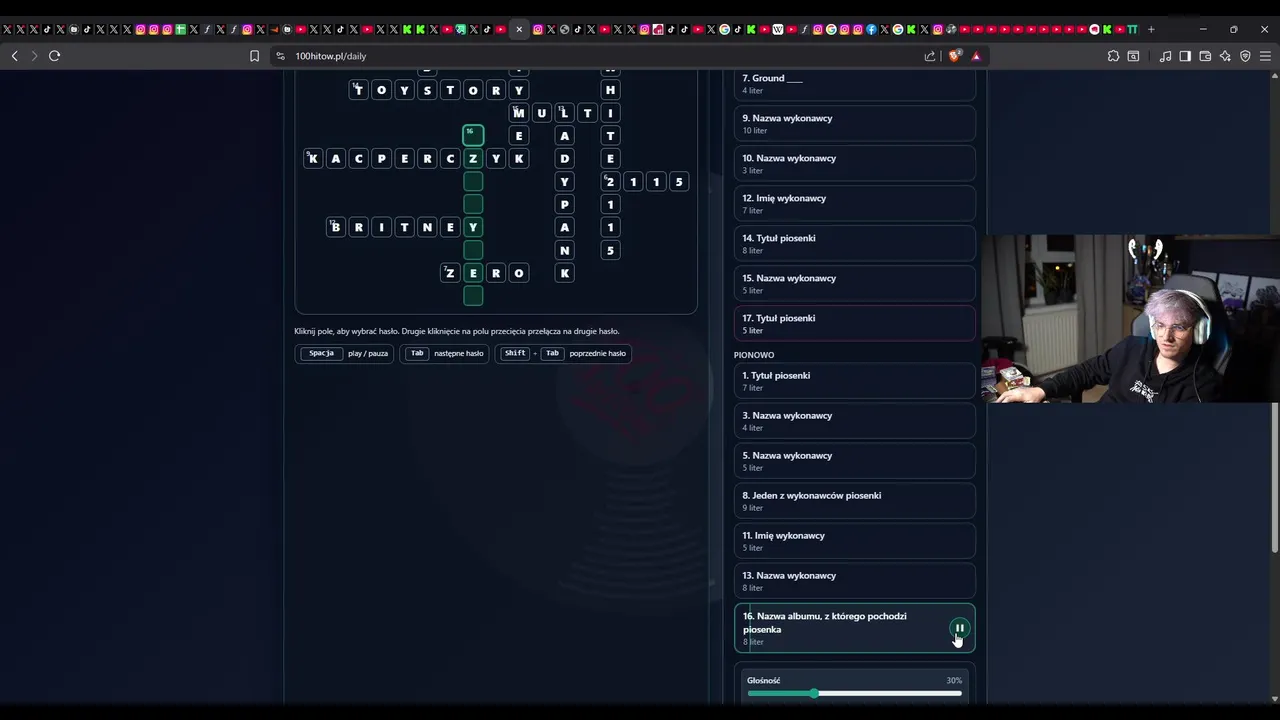
Task: Click the first 2 cell of 2115
Action: tap(610, 181)
